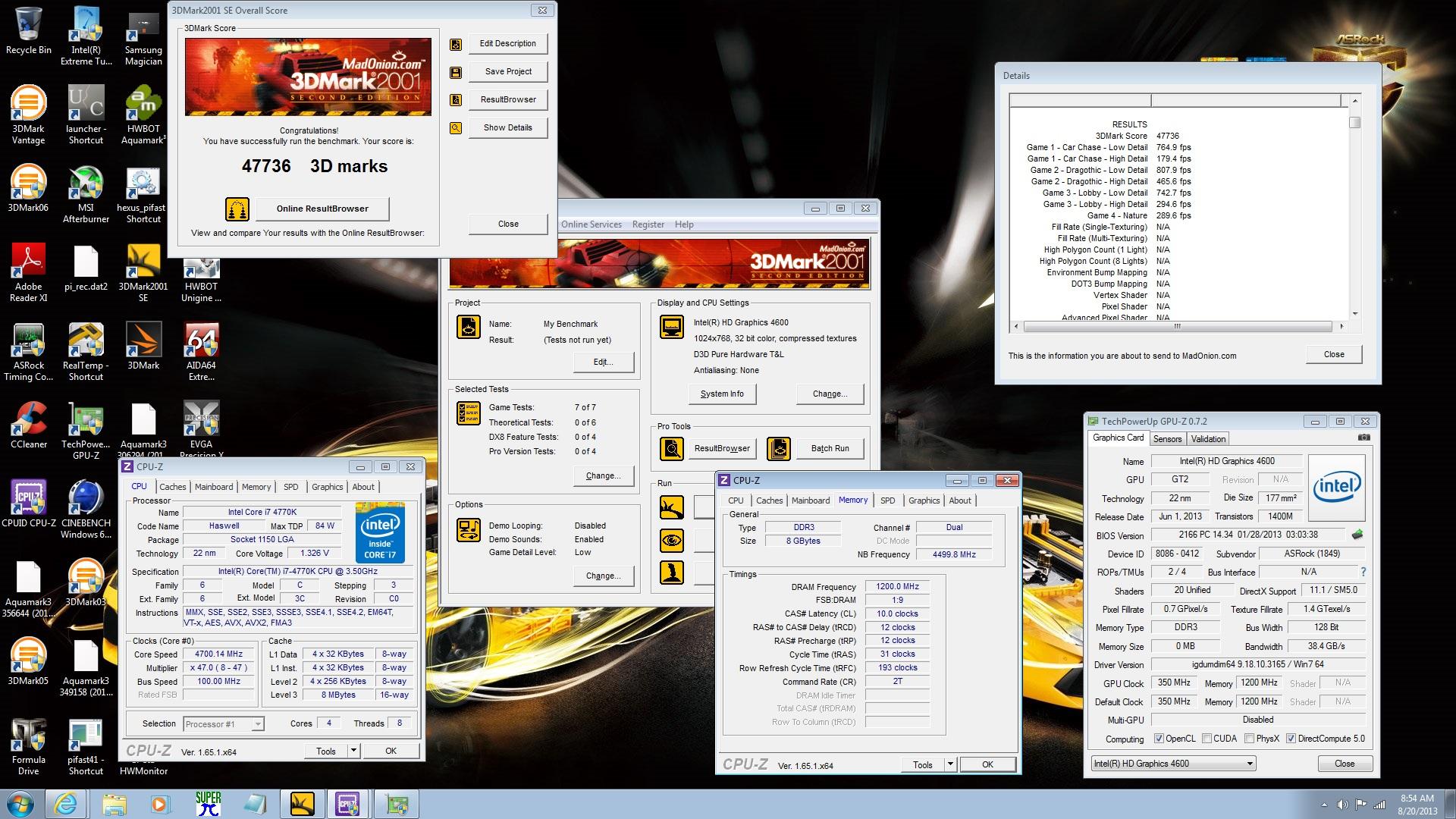The image size is (1456, 819).
Task: Click the Batch Run icon in Pro Tools
Action: click(779, 449)
